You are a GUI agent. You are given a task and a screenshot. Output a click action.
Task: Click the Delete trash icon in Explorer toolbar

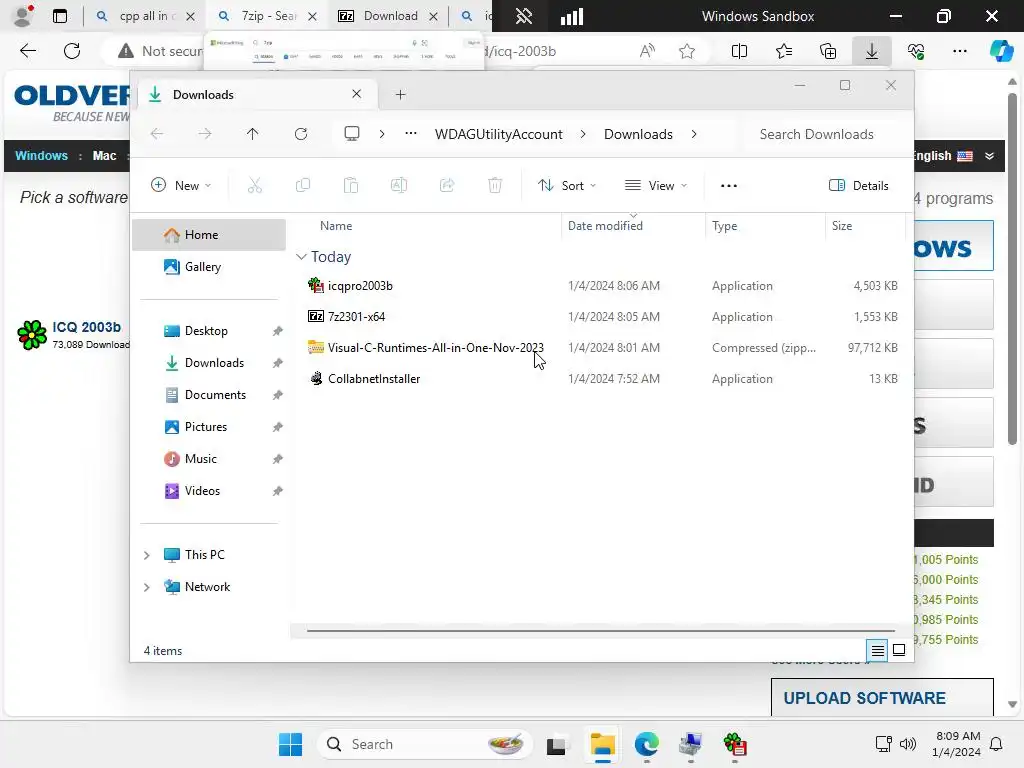click(495, 185)
